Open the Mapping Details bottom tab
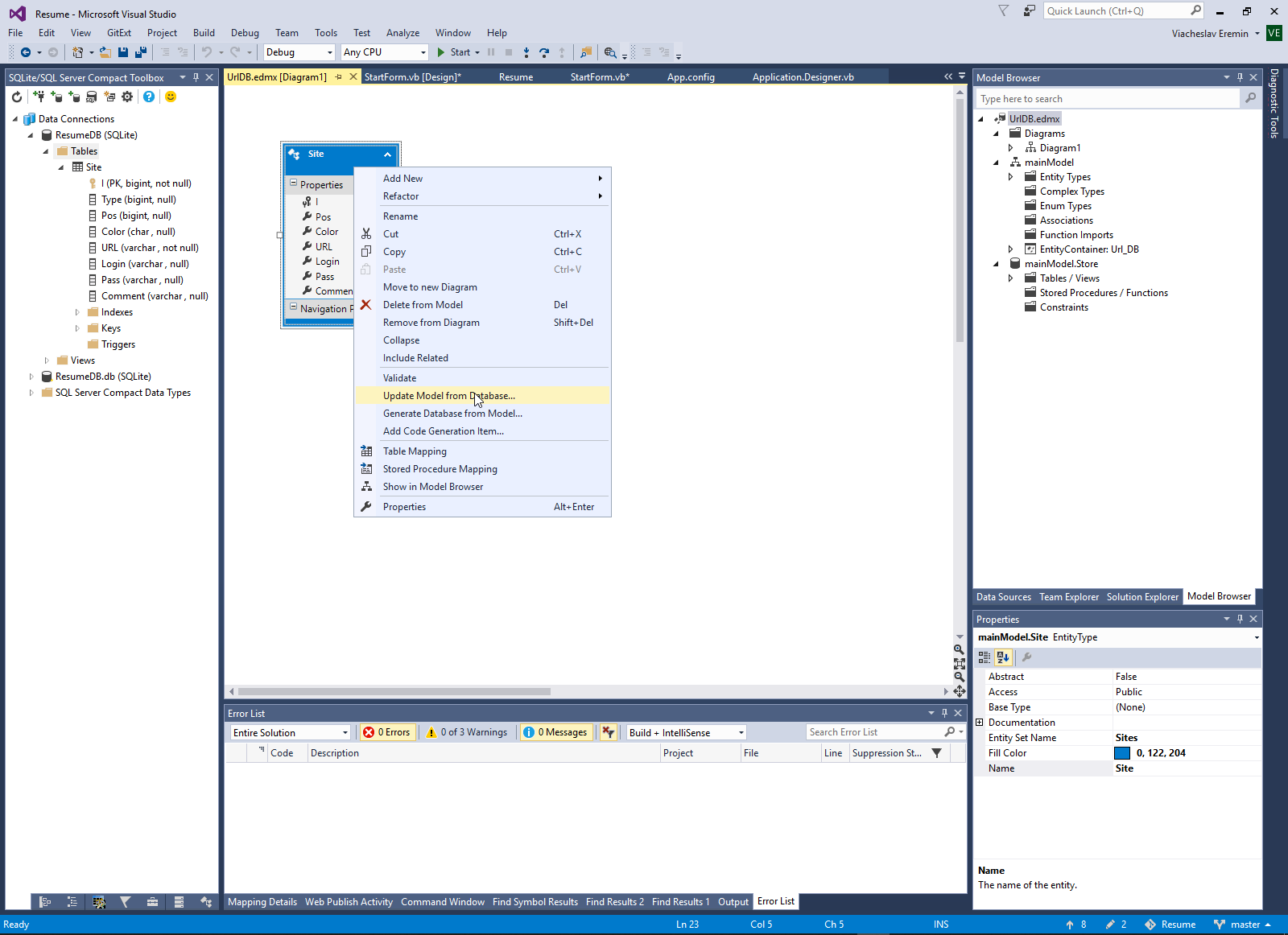 (262, 902)
